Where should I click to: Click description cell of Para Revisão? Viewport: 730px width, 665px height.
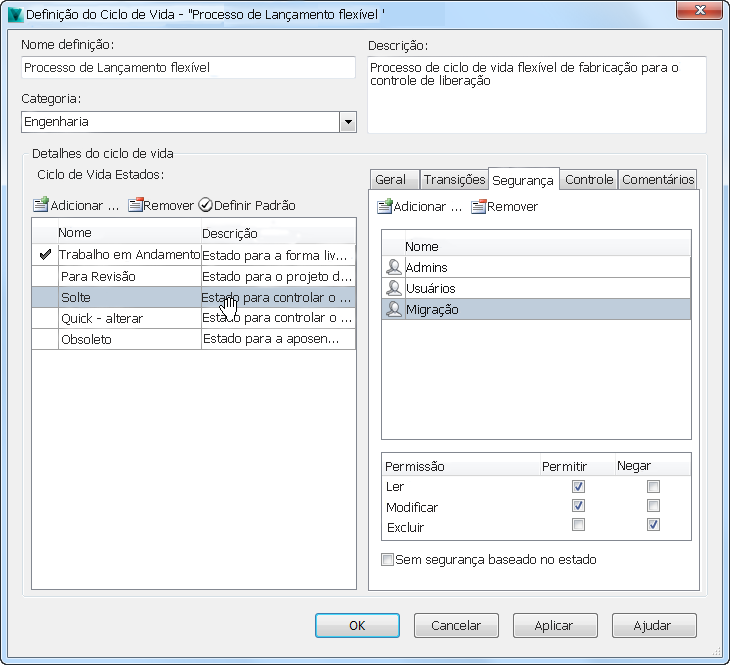tap(278, 276)
